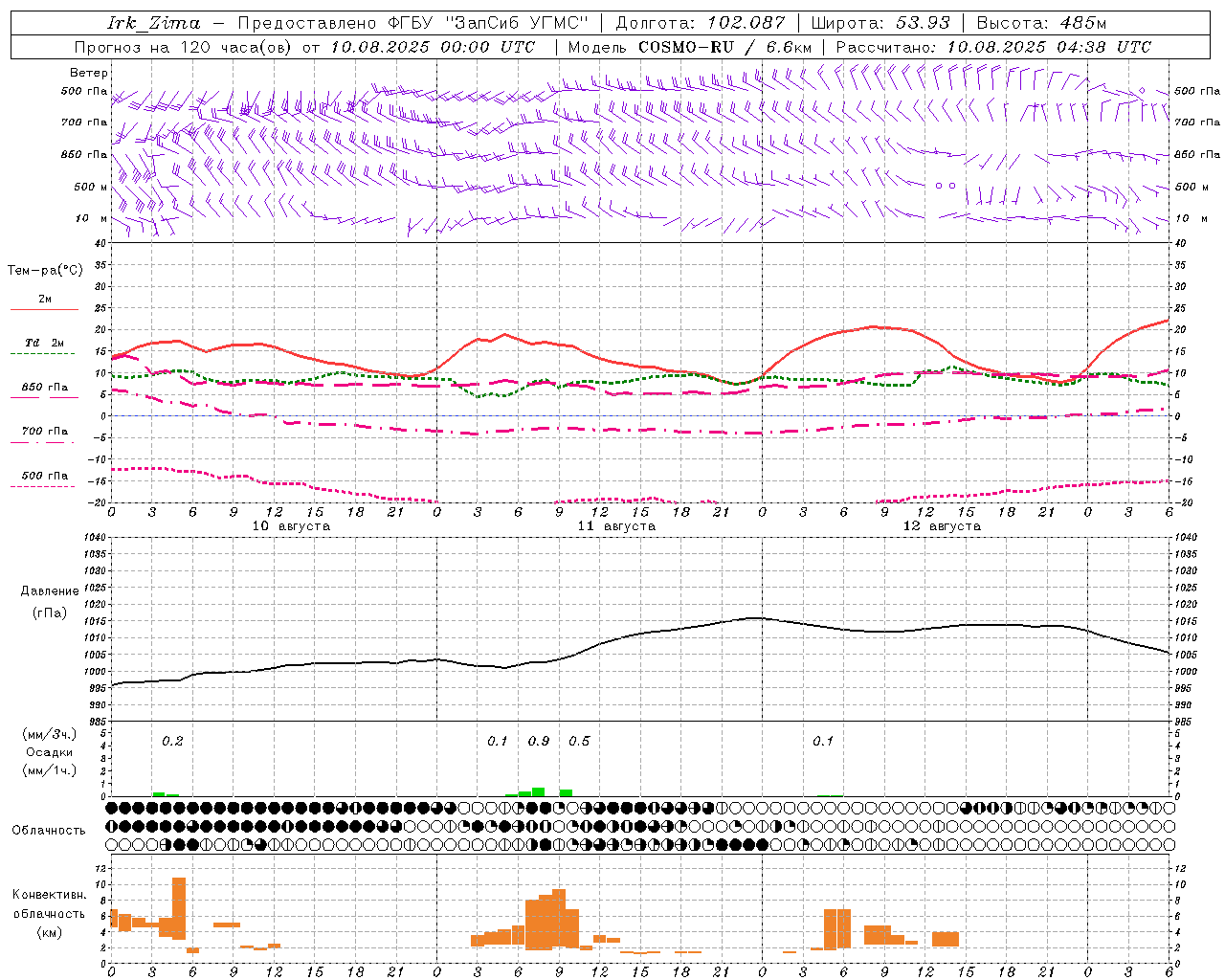Click the latitude value Широта: 53.93
This screenshot has width=1225, height=980.
coord(880,23)
